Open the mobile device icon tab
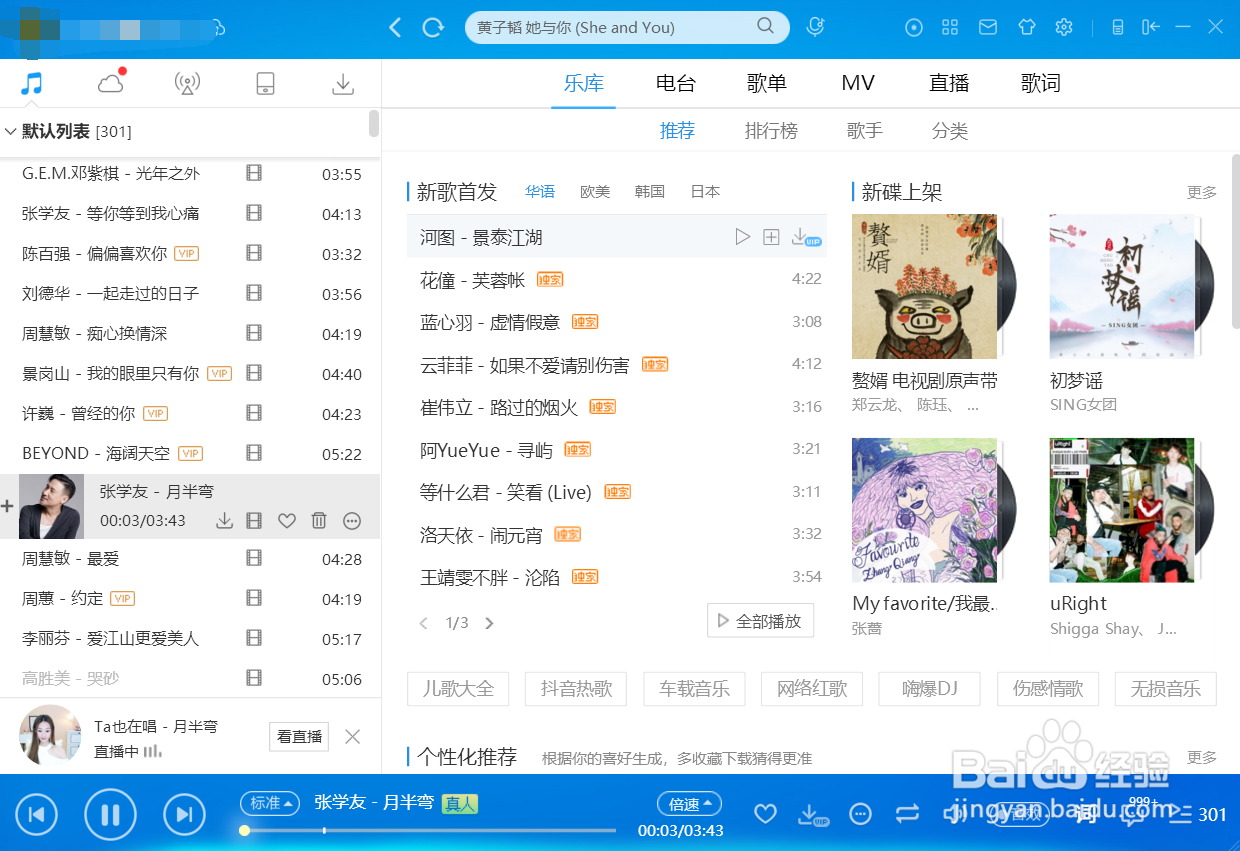The height and width of the screenshot is (851, 1240). (265, 83)
